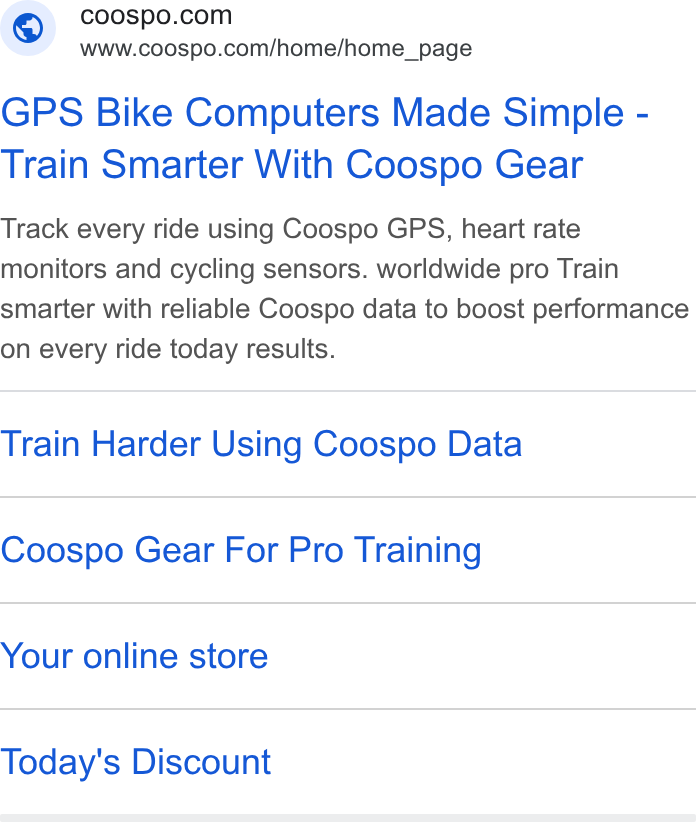This screenshot has width=696, height=822.
Task: Visit Coospo Gear For Pro Training sitelink
Action: tap(241, 550)
